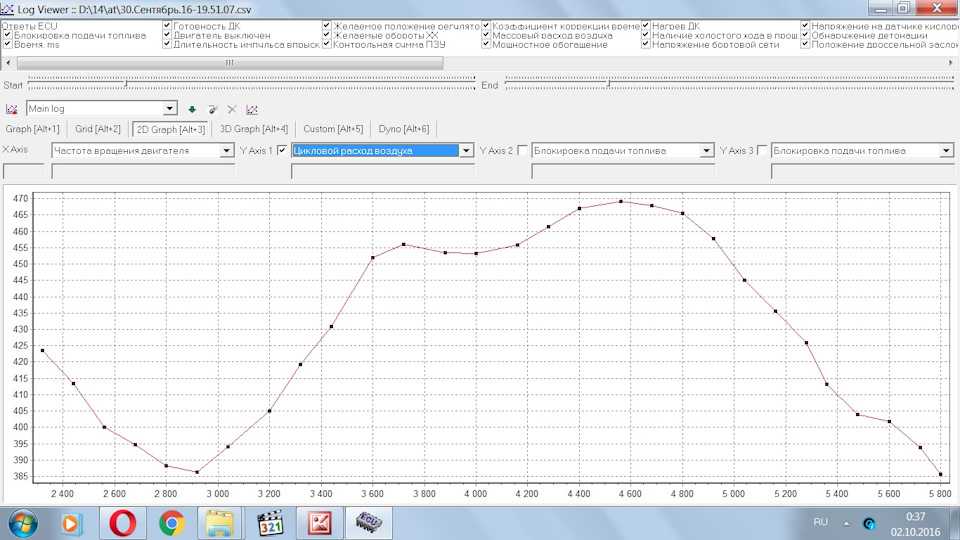This screenshot has height=540, width=960.
Task: Open the Grid [Alt+2] tab
Action: tap(98, 129)
